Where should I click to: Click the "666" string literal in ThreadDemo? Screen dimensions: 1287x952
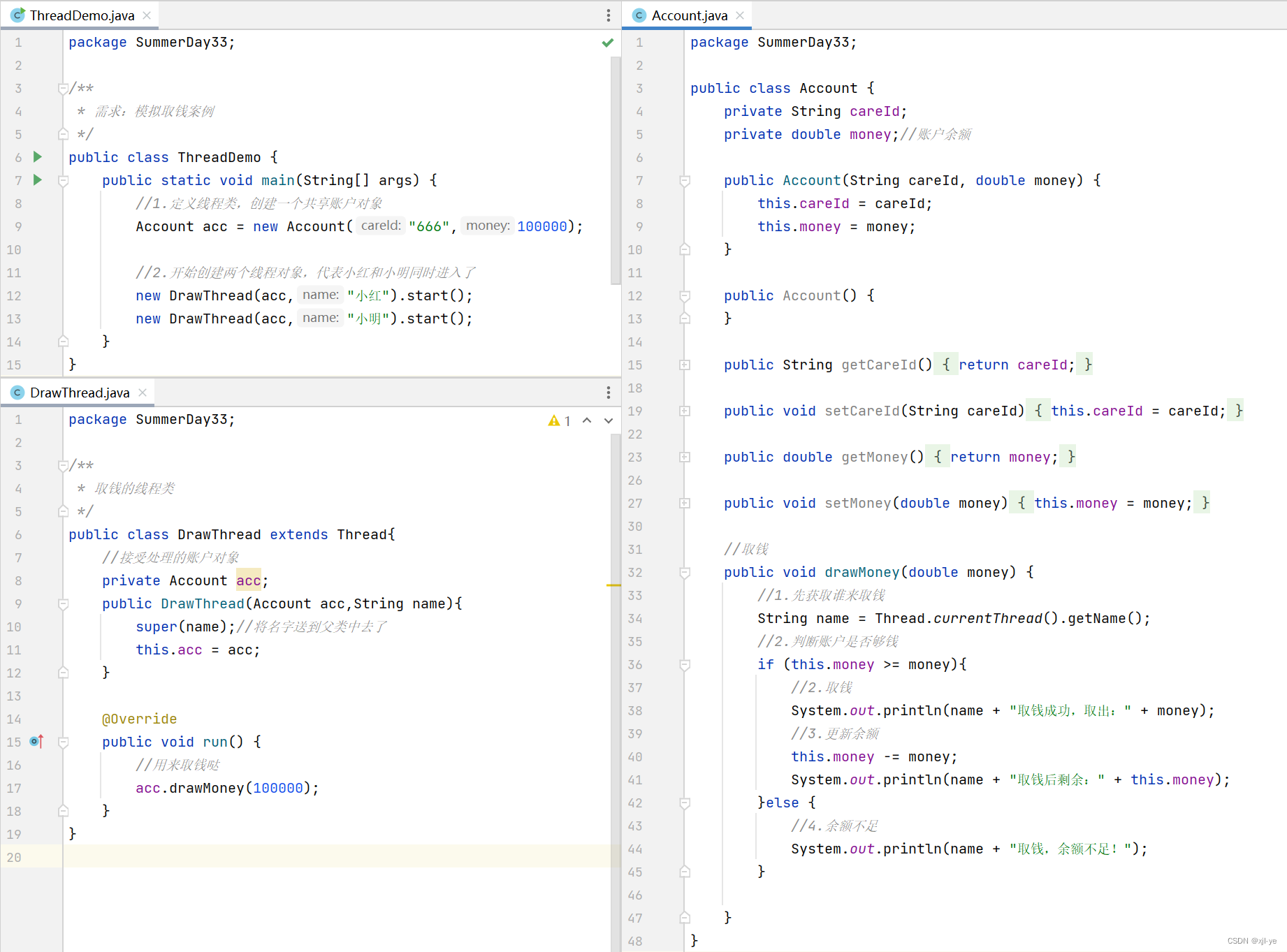tap(429, 226)
